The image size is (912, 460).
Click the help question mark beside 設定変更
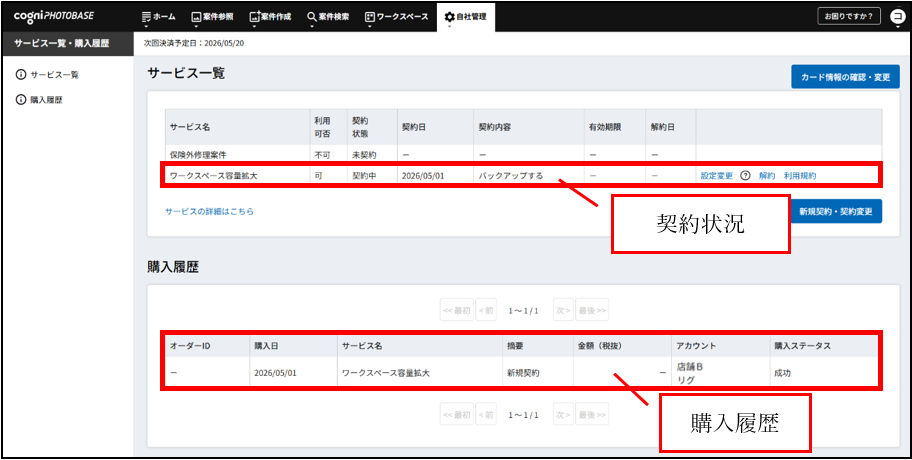pyautogui.click(x=745, y=176)
